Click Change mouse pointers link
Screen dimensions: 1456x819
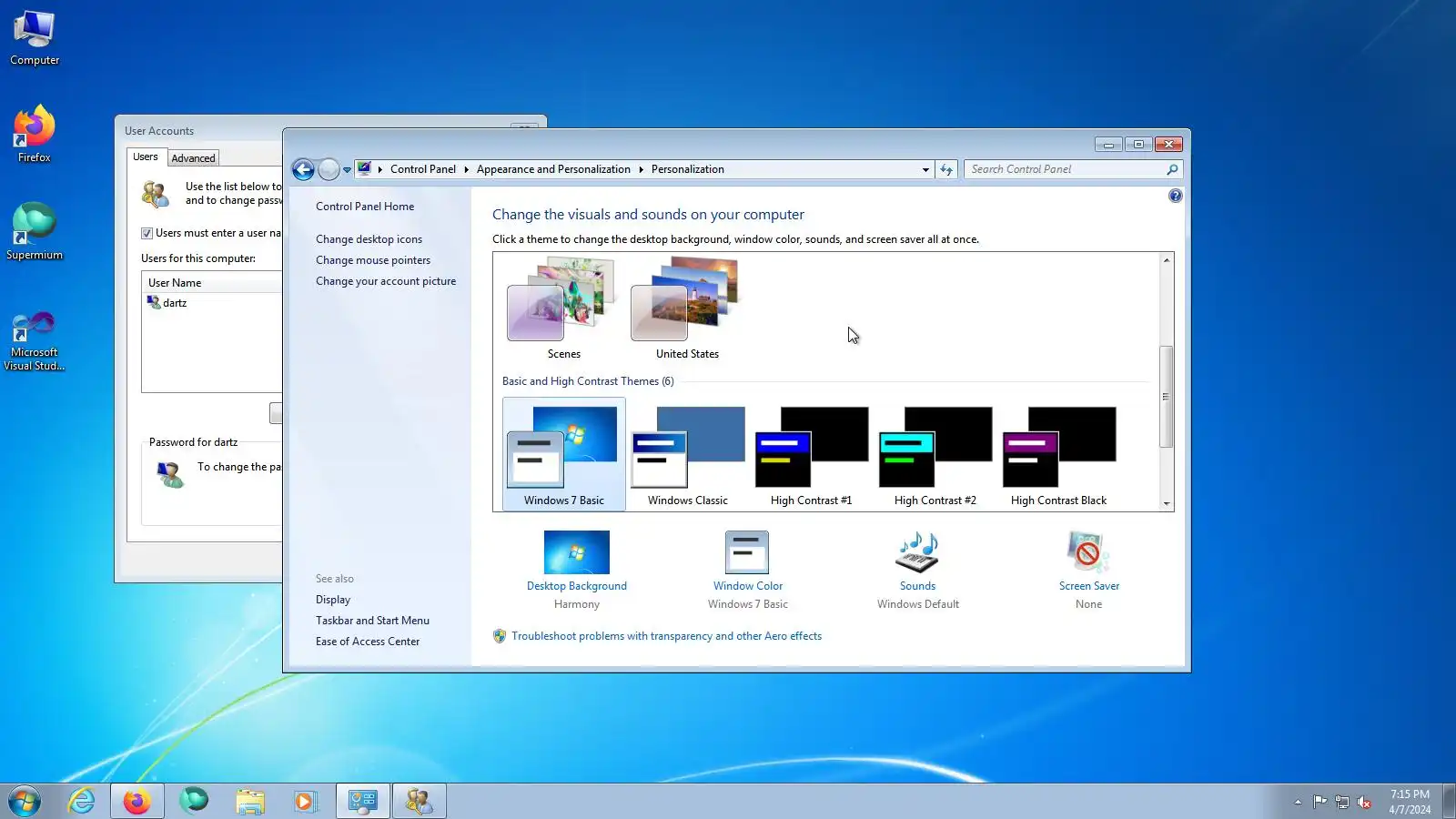pos(373,260)
